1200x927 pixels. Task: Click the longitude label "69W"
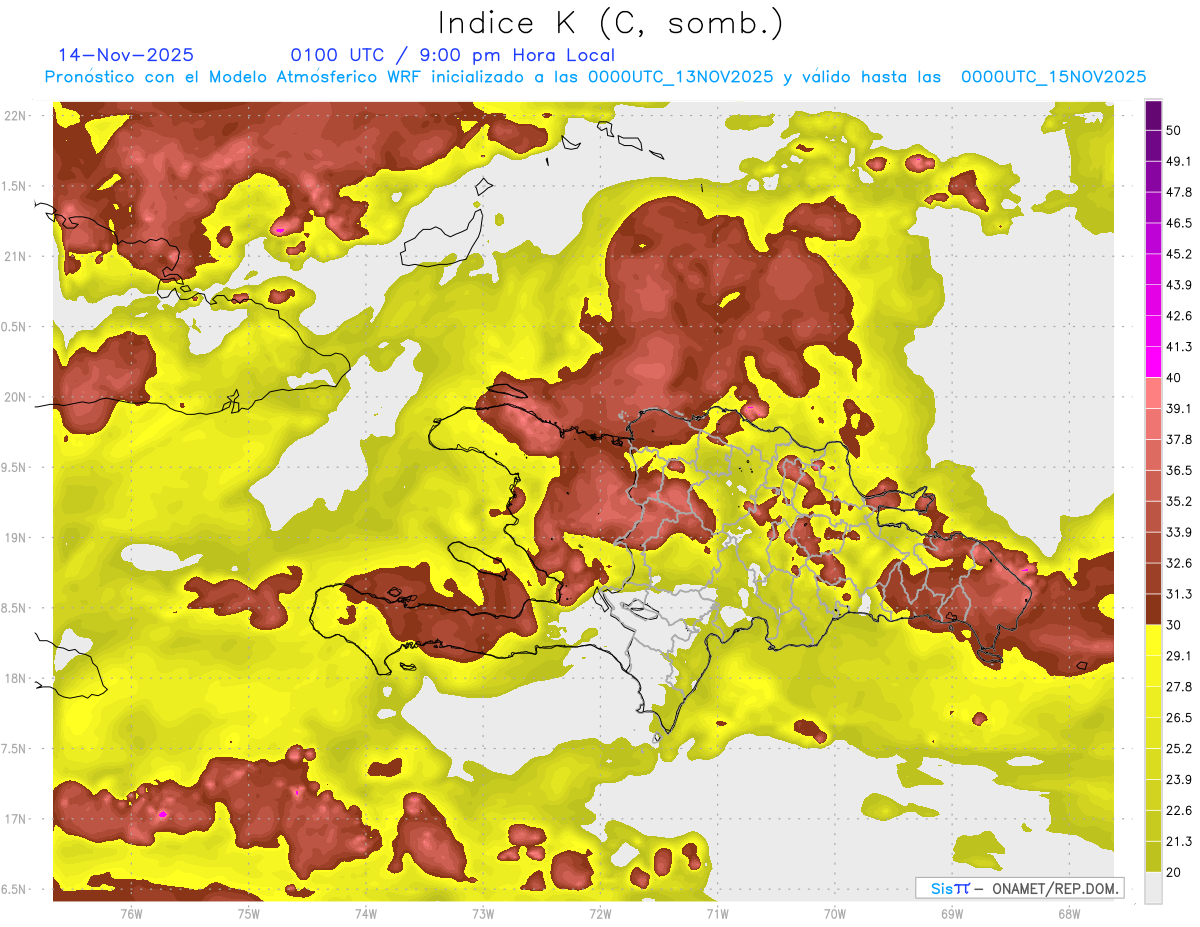pos(951,913)
